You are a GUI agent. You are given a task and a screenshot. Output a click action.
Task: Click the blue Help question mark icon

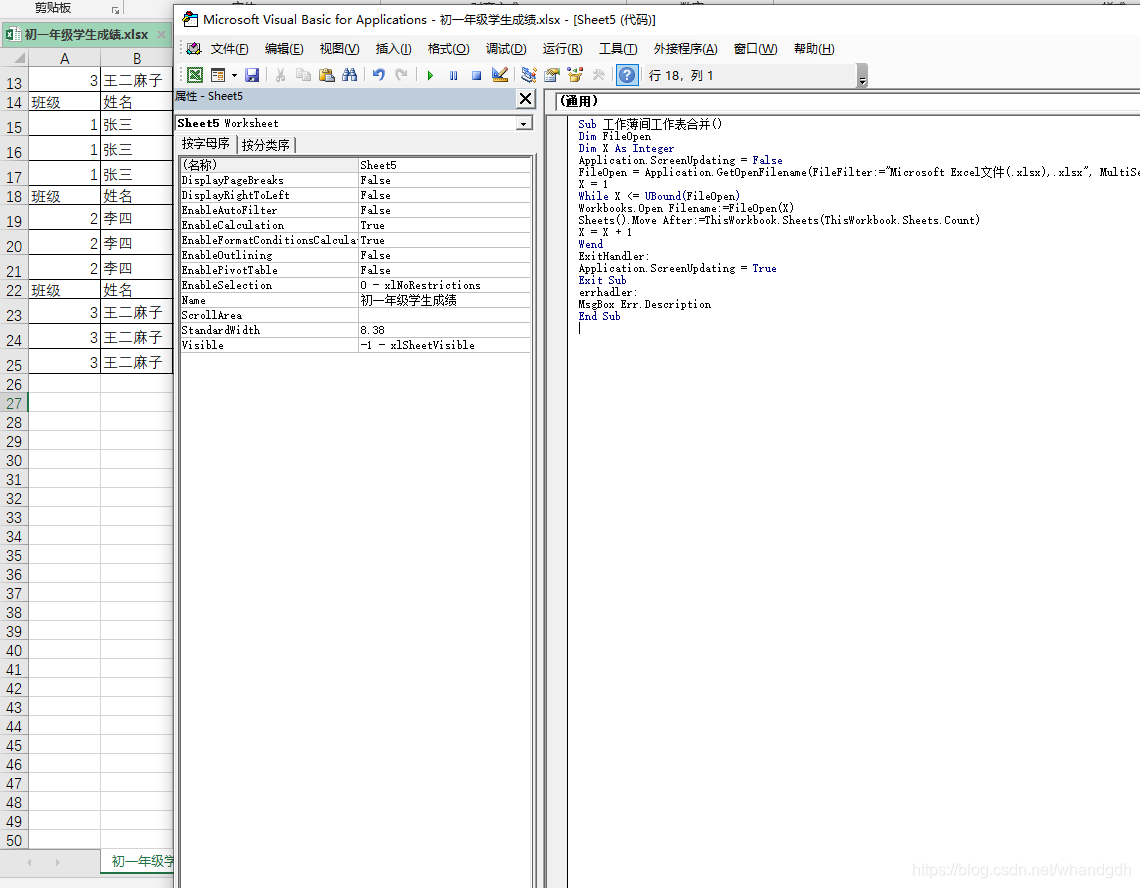(627, 75)
